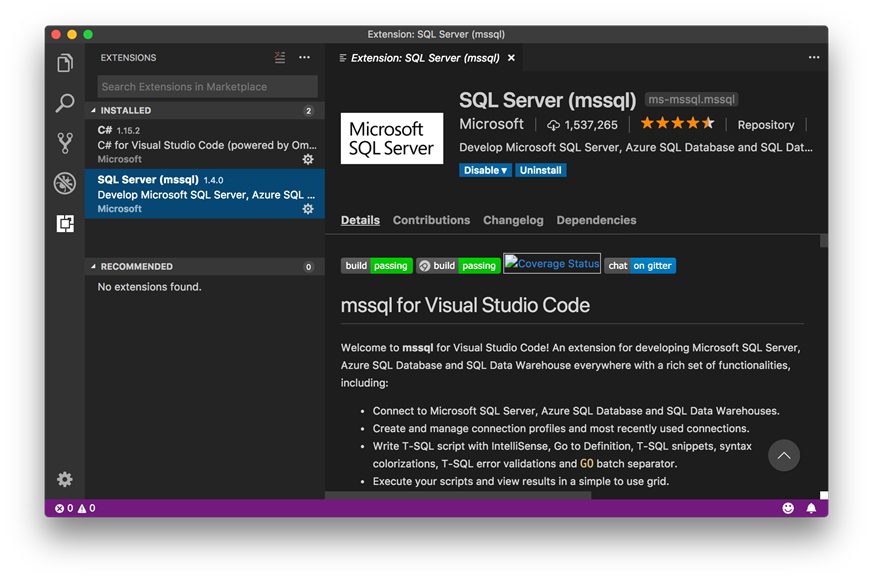Click the horizontal scrollbar of details pane
Image resolution: width=873 pixels, height=581 pixels.
(x=458, y=495)
